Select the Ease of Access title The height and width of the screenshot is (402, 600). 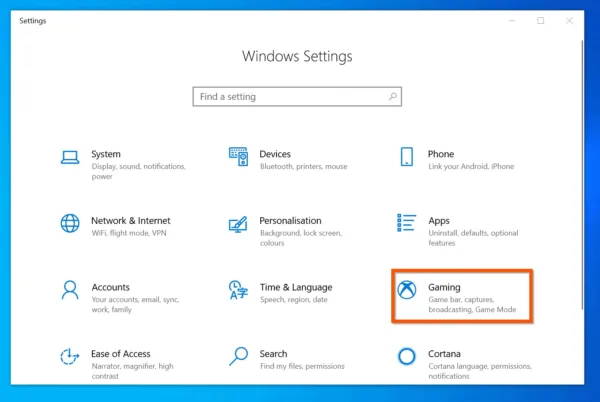click(121, 354)
